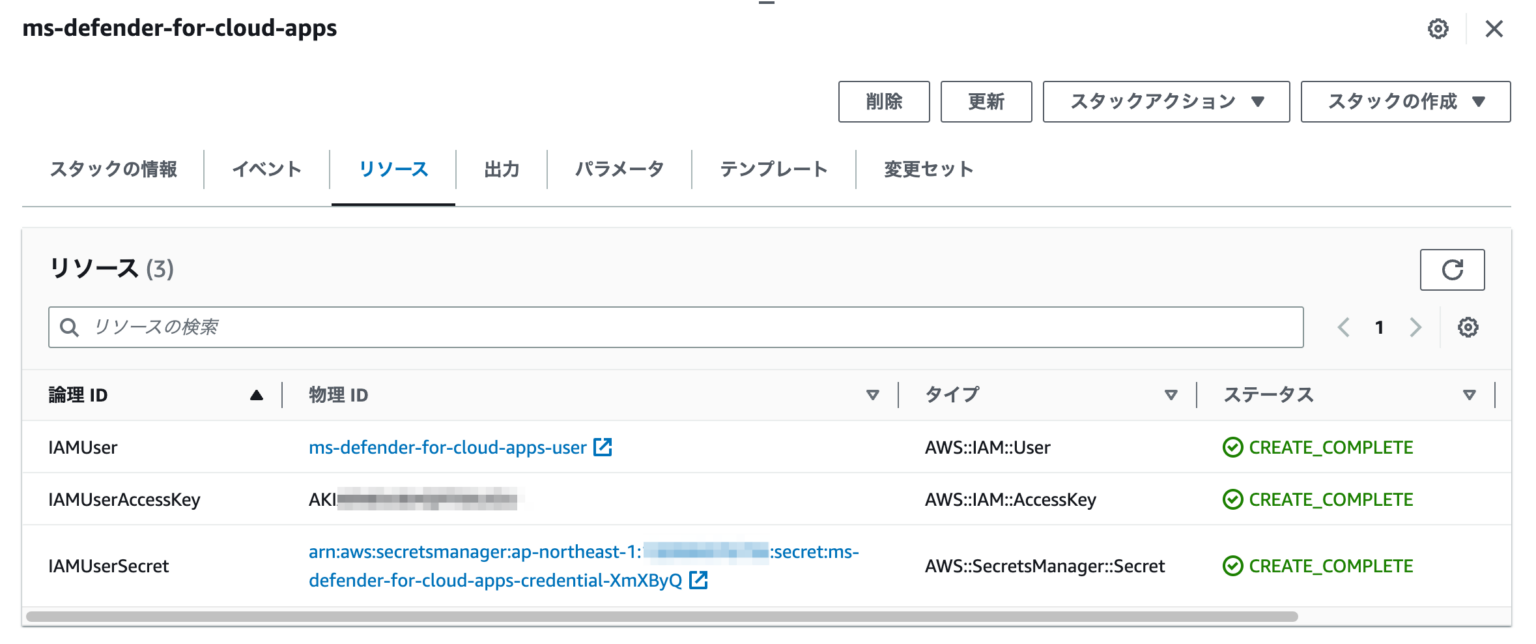Open the stack settings gear at top right

1437,28
